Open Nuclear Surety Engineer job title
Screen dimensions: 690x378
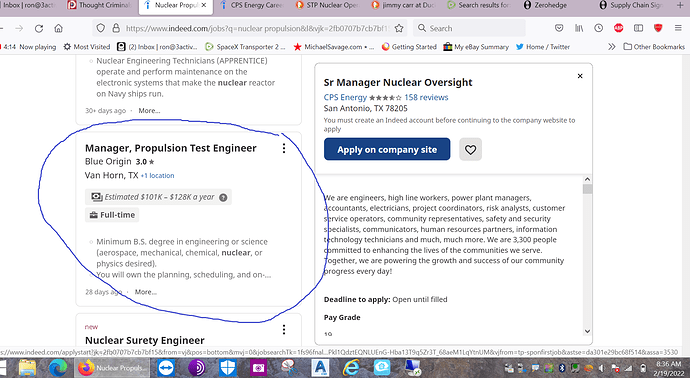click(x=145, y=340)
